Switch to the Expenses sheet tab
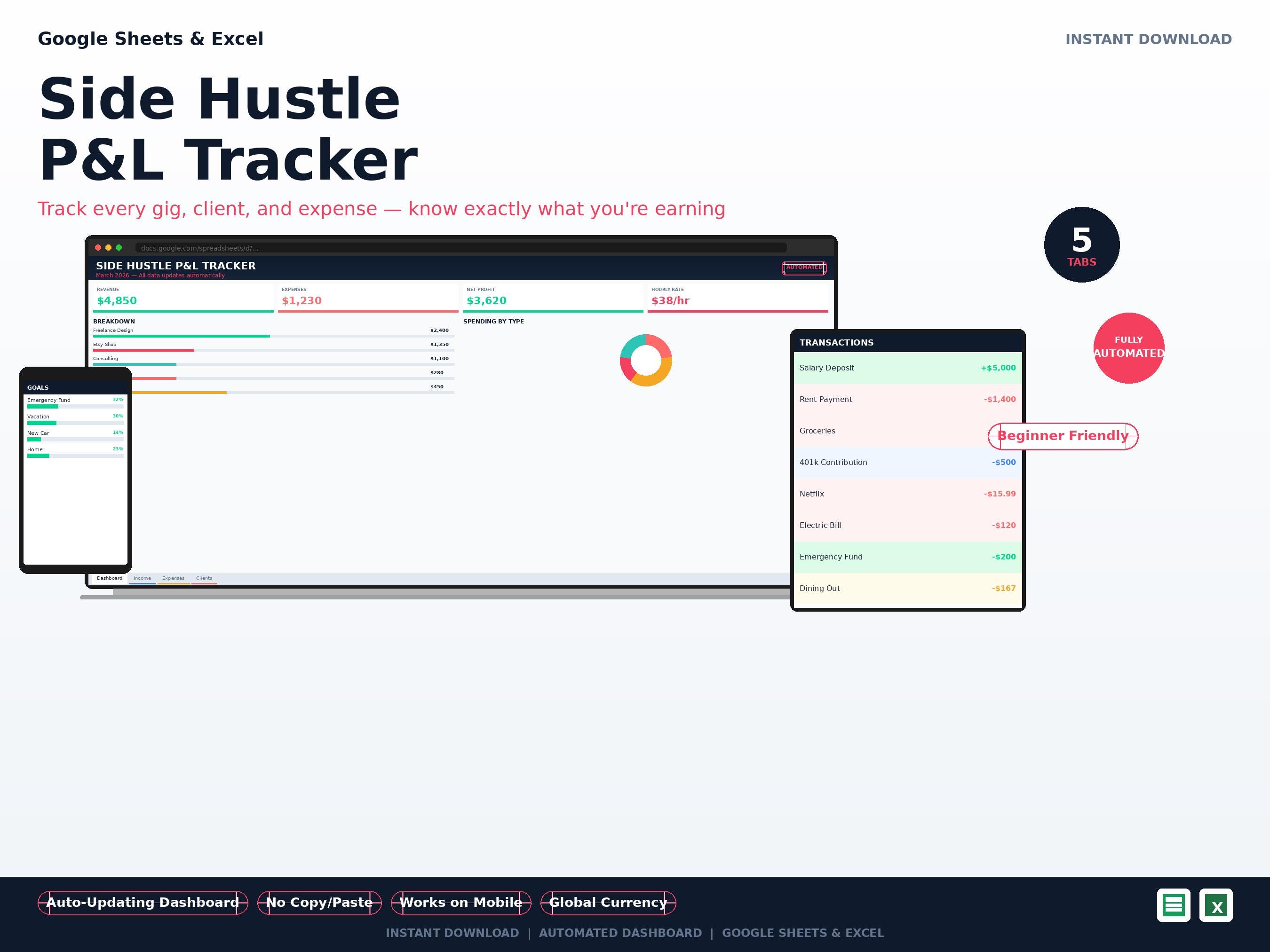The width and height of the screenshot is (1270, 952). point(174,578)
